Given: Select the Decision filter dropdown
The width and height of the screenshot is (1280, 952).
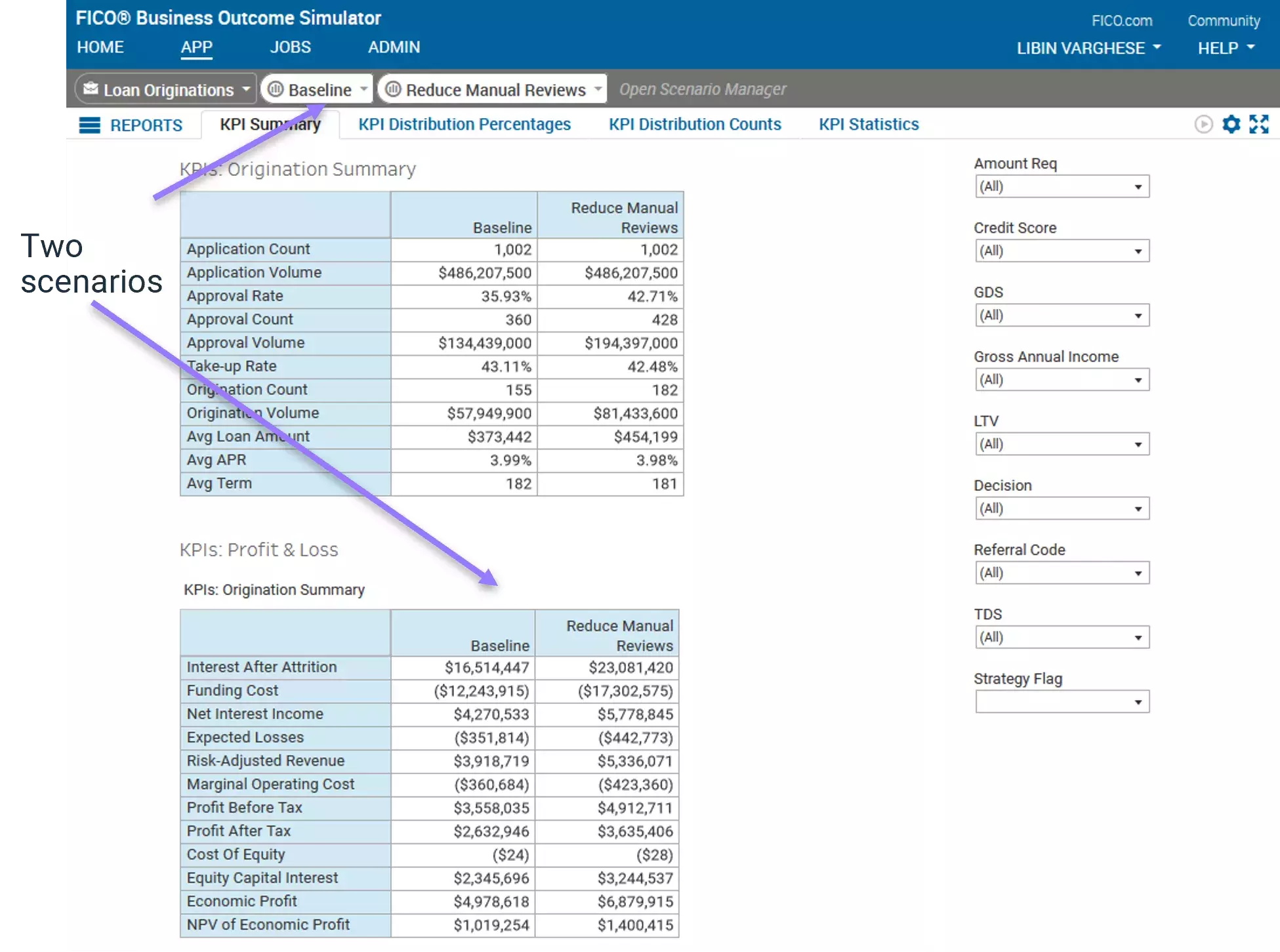Looking at the screenshot, I should pyautogui.click(x=1138, y=508).
